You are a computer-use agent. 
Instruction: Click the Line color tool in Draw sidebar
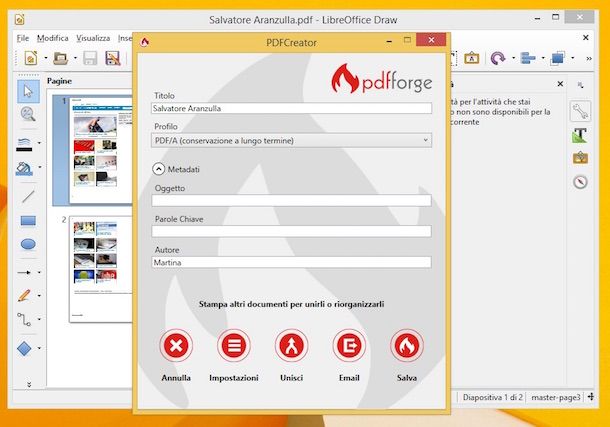(25, 144)
